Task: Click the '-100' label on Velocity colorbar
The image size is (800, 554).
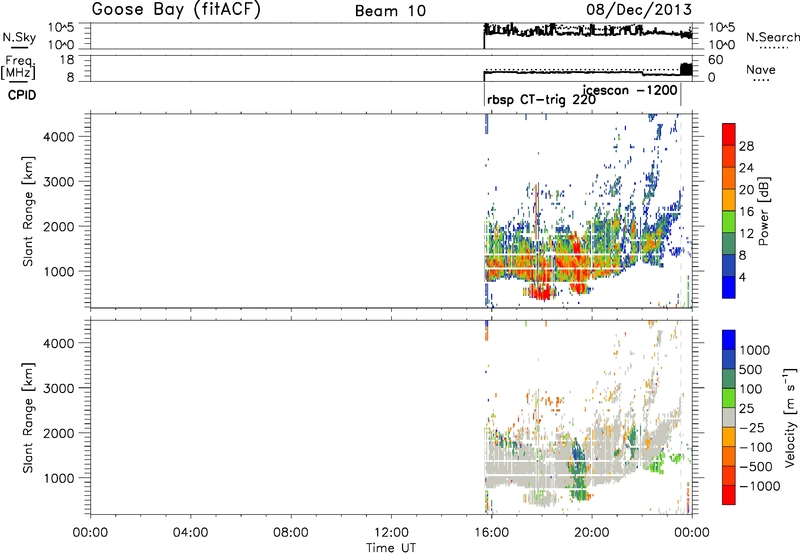Action: coord(756,447)
